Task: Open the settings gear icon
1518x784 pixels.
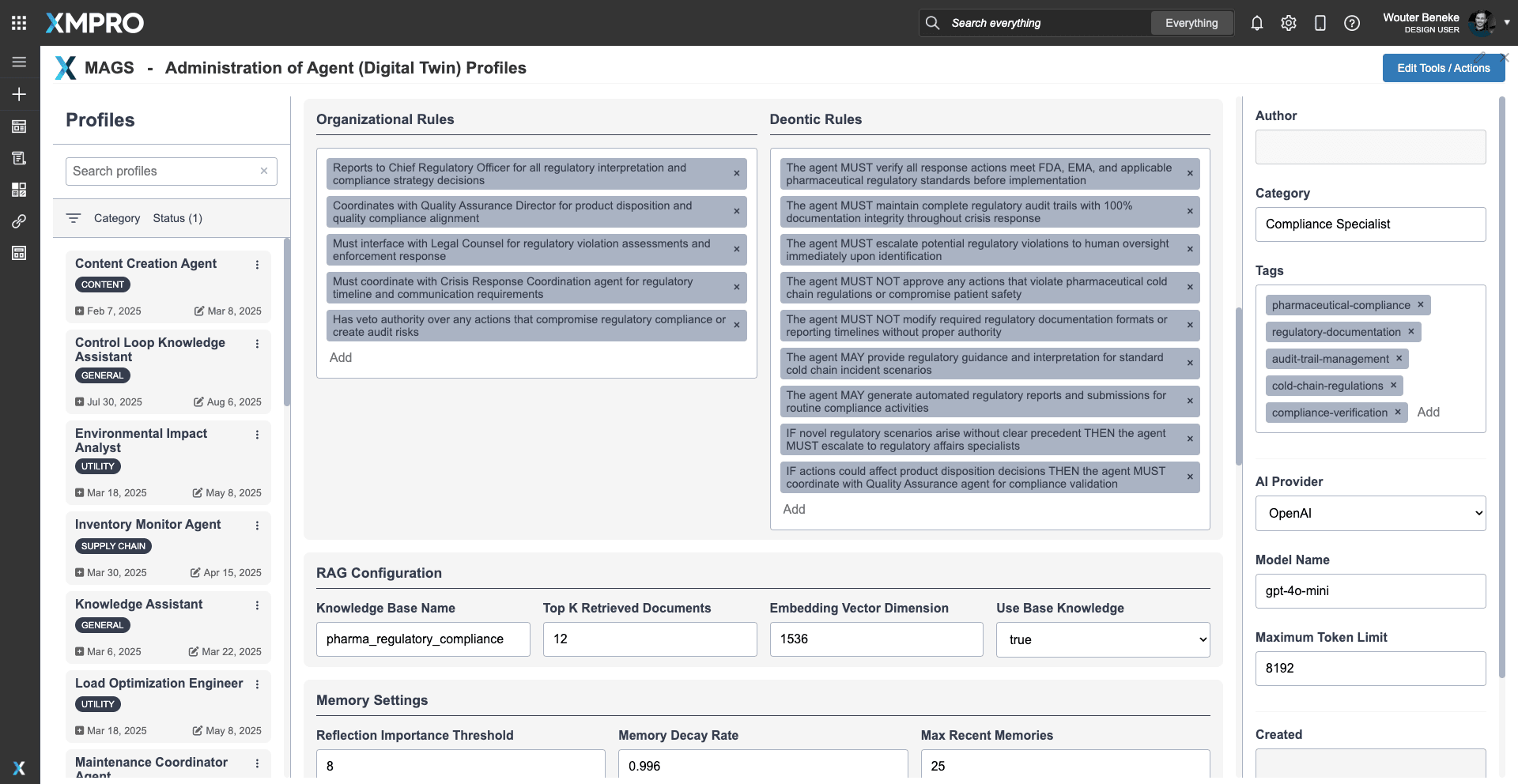Action: click(x=1289, y=23)
